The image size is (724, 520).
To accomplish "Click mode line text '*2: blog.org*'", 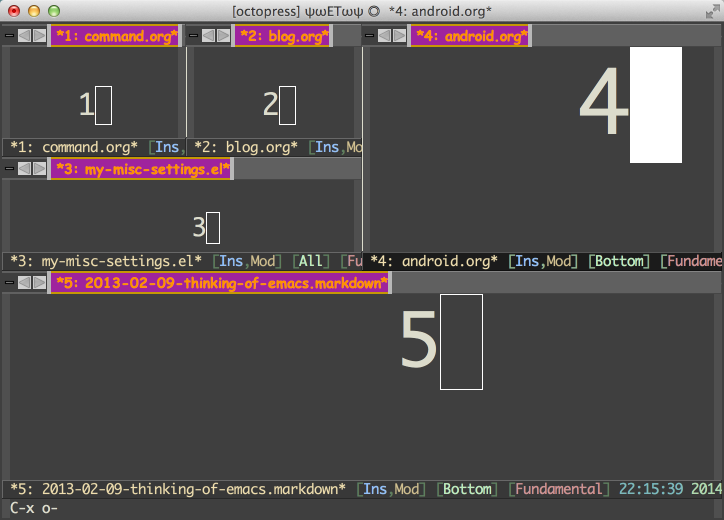I will [x=246, y=147].
